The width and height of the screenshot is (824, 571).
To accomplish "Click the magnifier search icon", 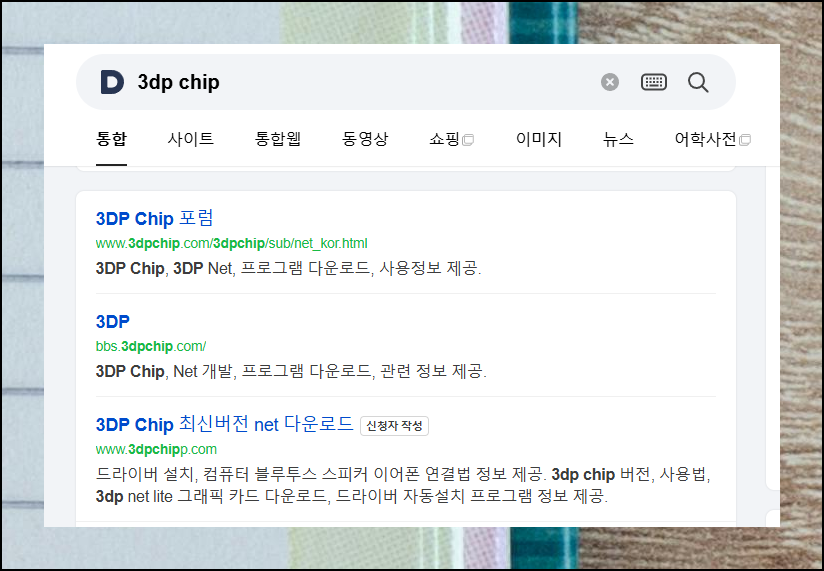I will (698, 82).
